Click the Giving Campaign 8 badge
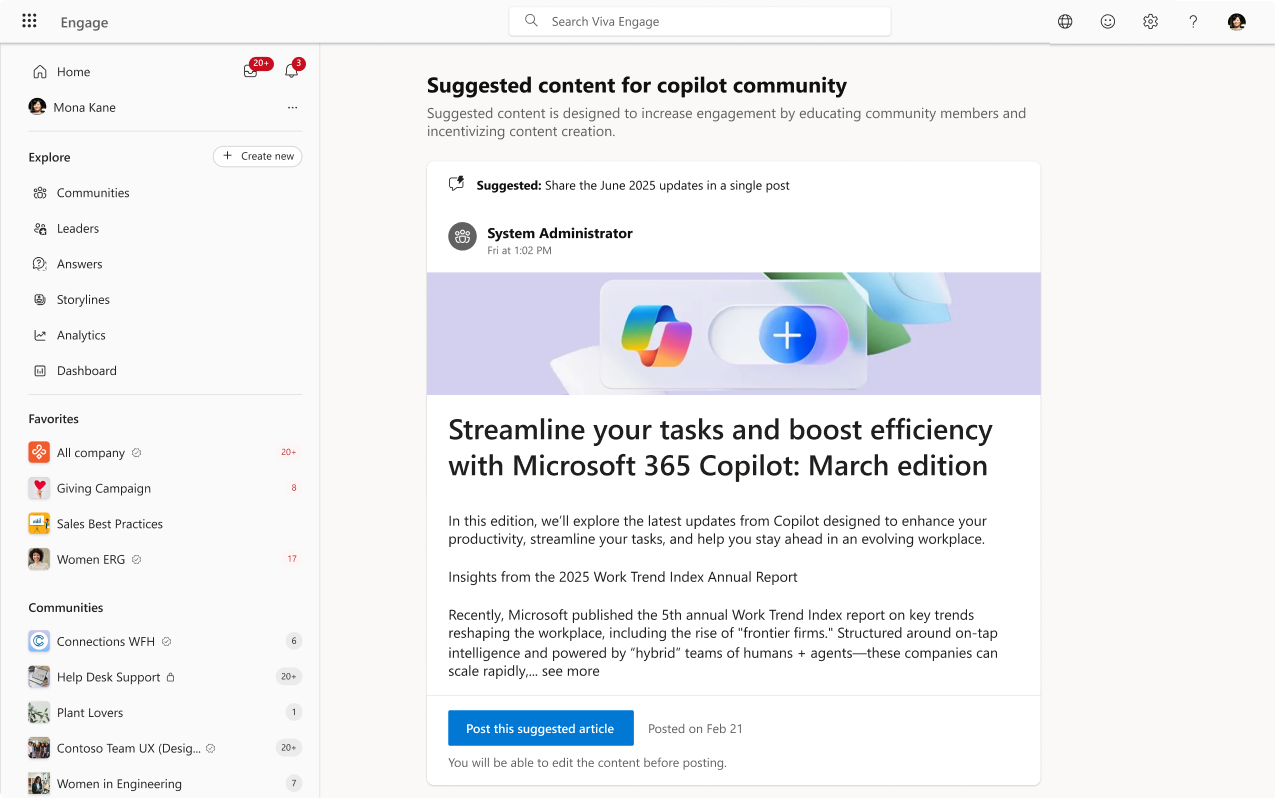This screenshot has width=1275, height=798. click(x=294, y=489)
